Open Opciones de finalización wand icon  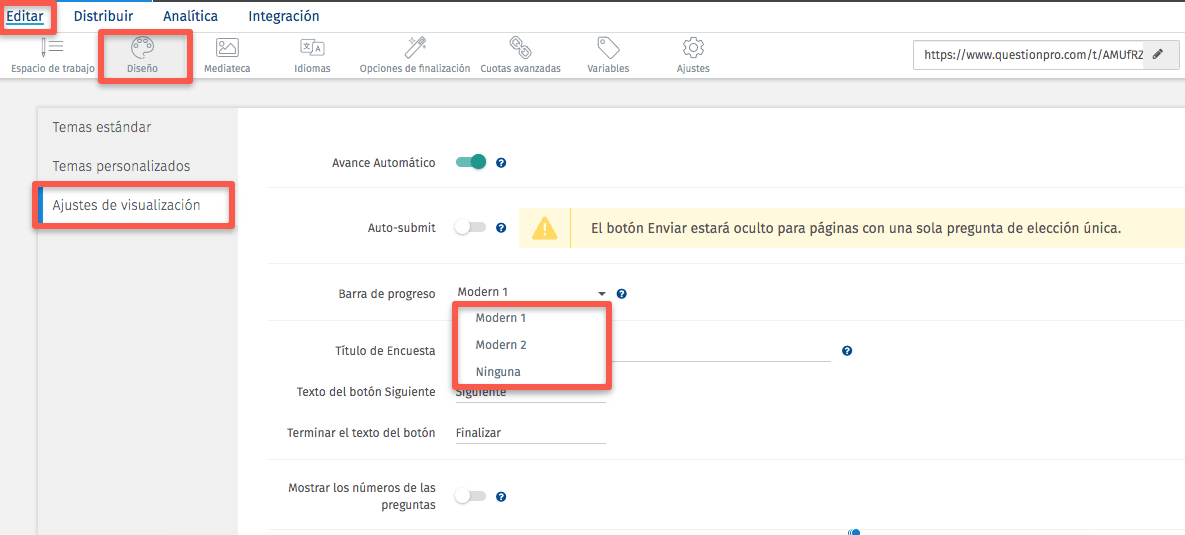(x=415, y=48)
